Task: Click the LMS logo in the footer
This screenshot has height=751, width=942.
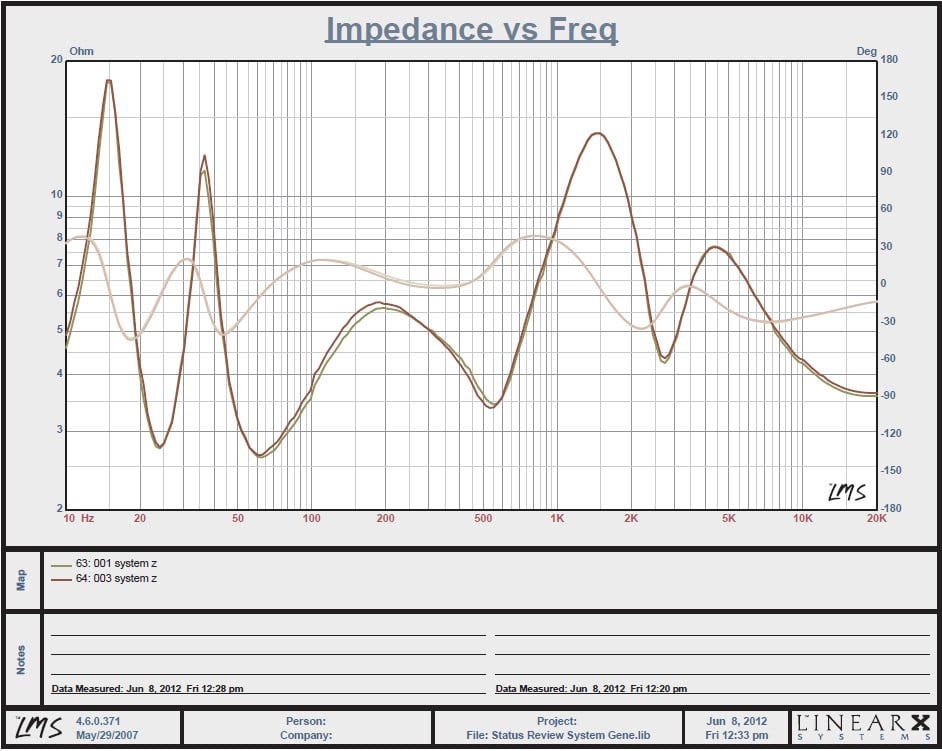Action: pyautogui.click(x=38, y=727)
